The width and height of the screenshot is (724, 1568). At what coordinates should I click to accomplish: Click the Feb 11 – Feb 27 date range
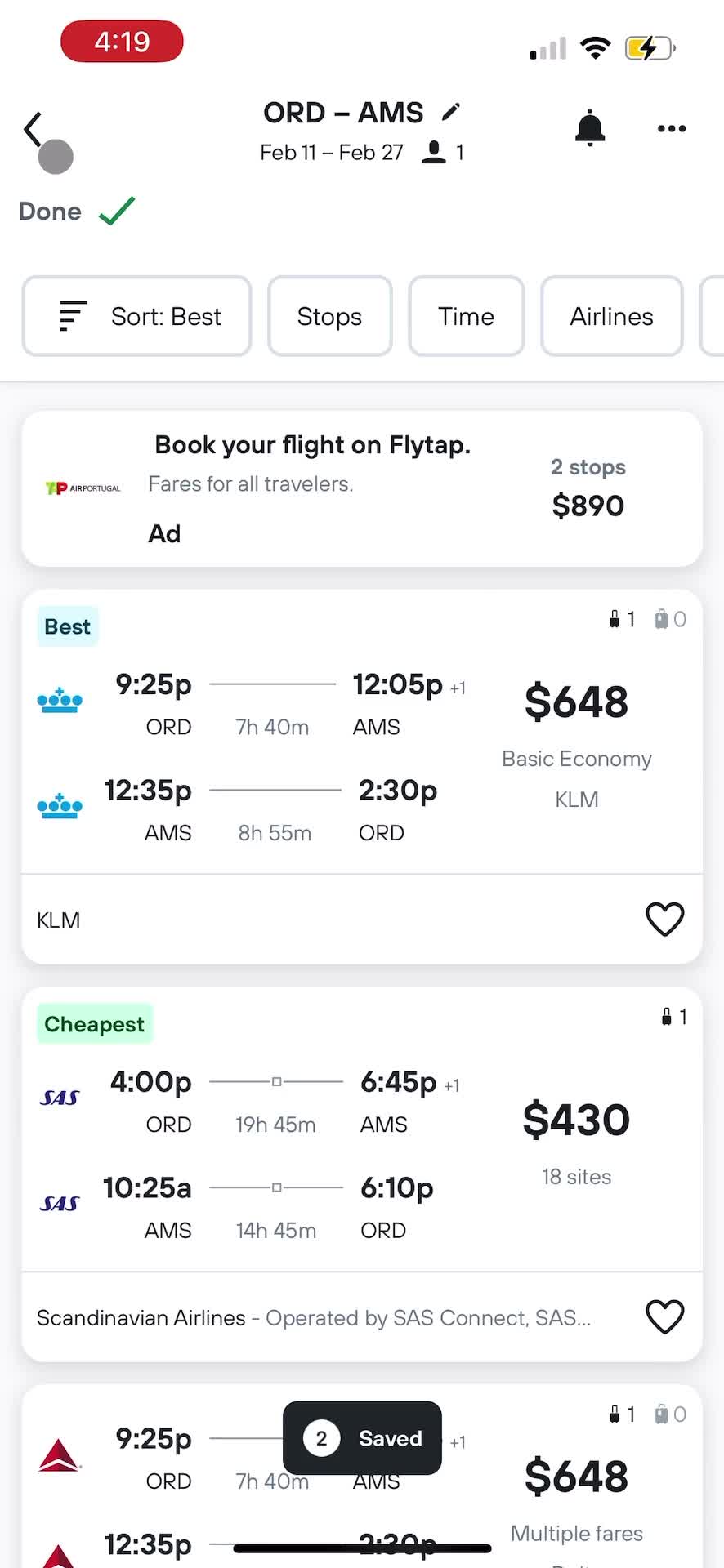331,152
